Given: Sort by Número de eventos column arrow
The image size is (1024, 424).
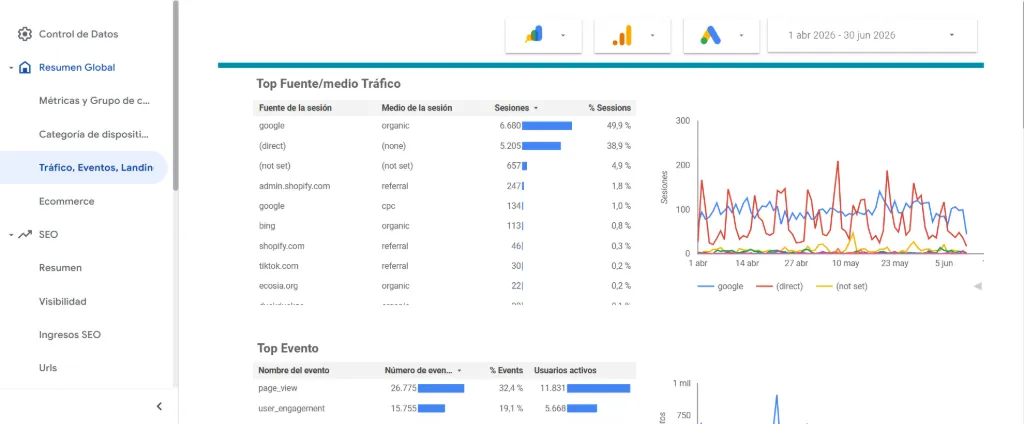Looking at the screenshot, I should click(459, 370).
